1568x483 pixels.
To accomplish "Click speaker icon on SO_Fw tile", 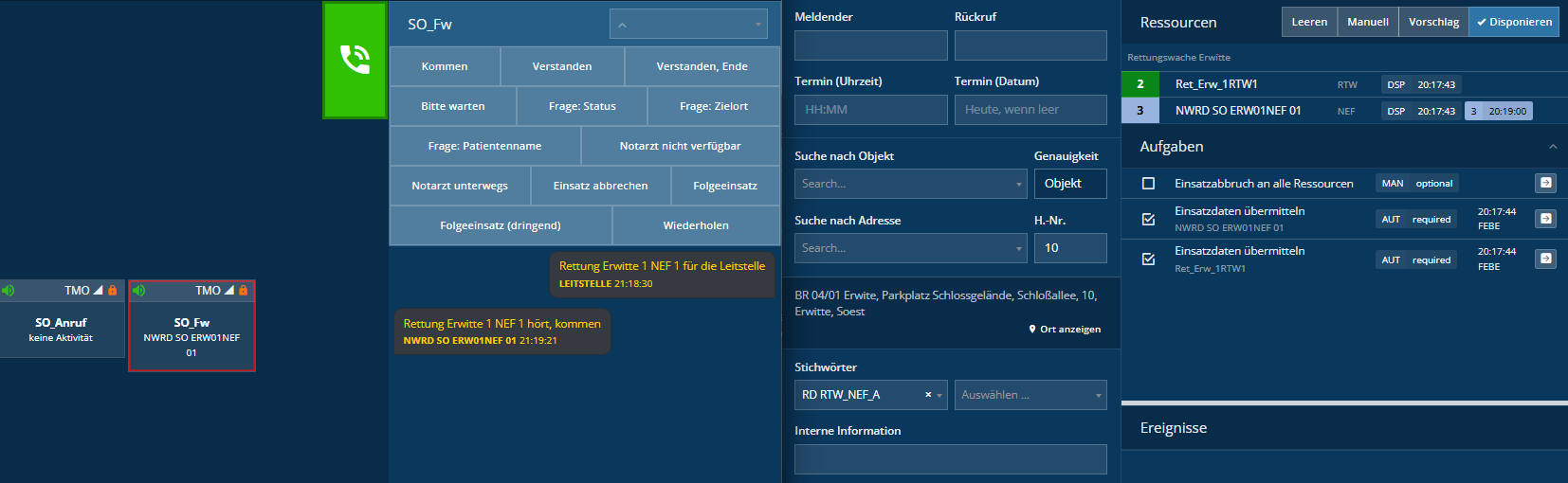I will (139, 291).
